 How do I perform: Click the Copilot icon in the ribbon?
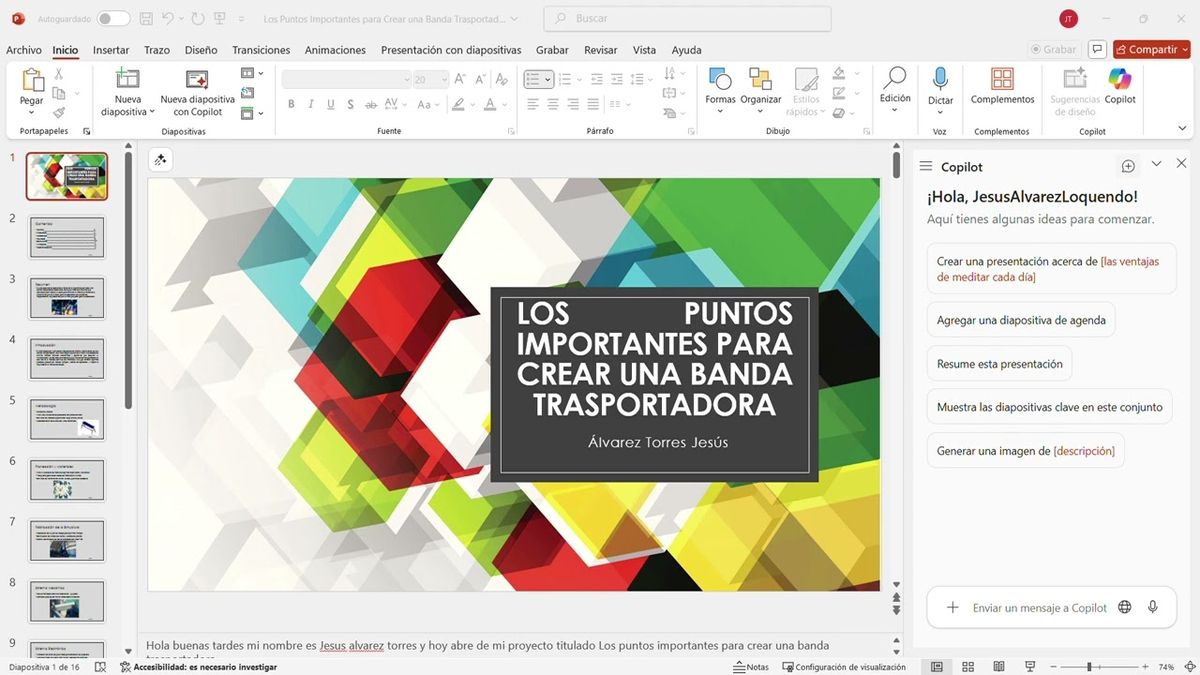1119,81
